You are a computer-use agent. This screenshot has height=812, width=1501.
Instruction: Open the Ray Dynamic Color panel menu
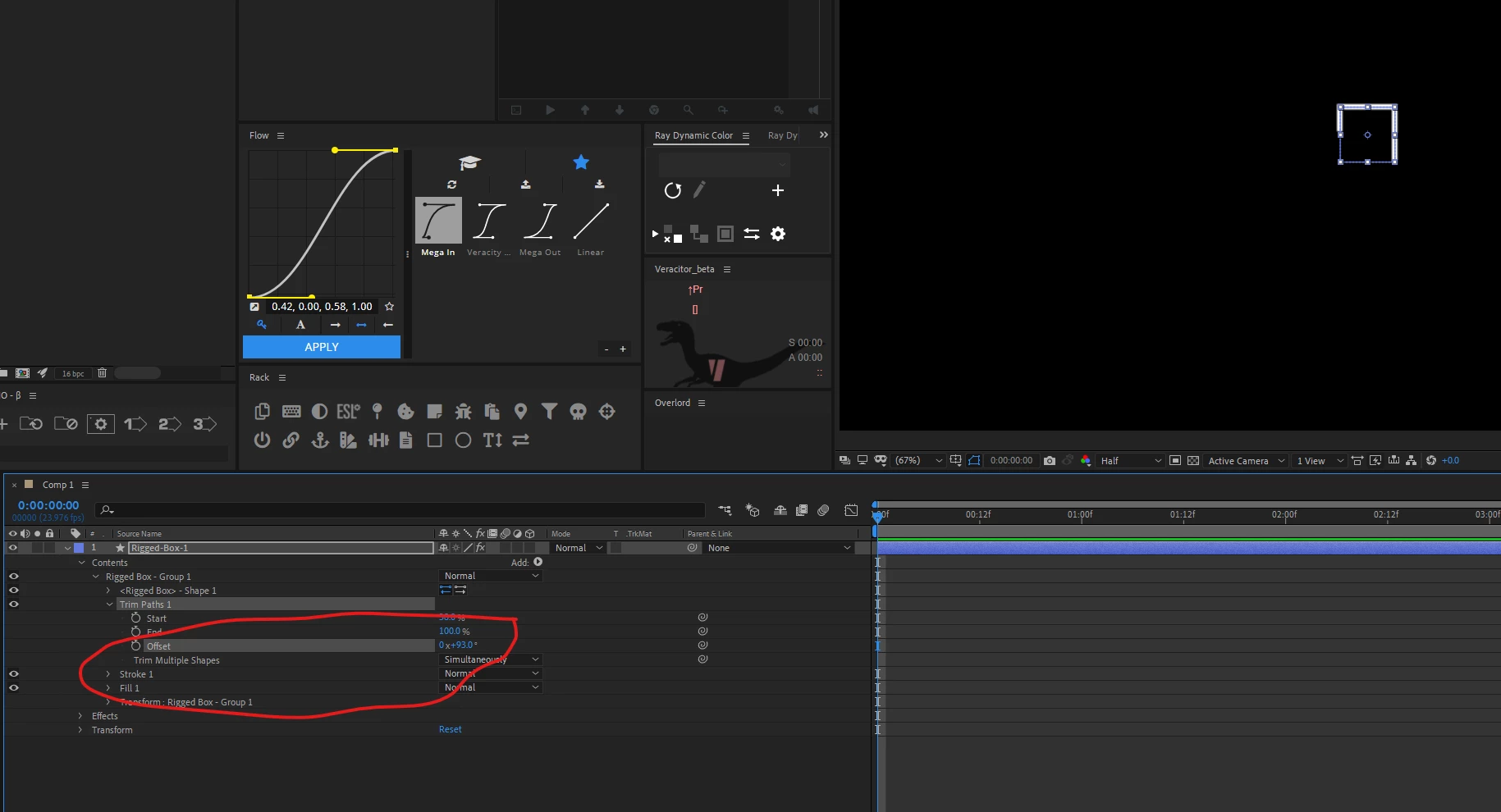coord(746,136)
